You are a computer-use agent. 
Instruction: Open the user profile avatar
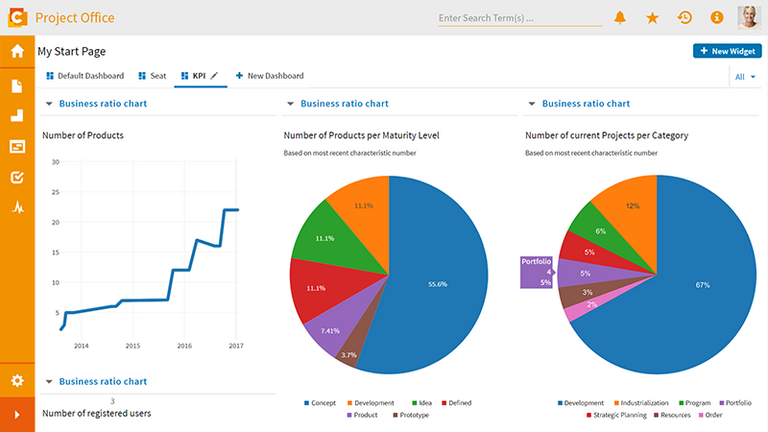(x=749, y=18)
